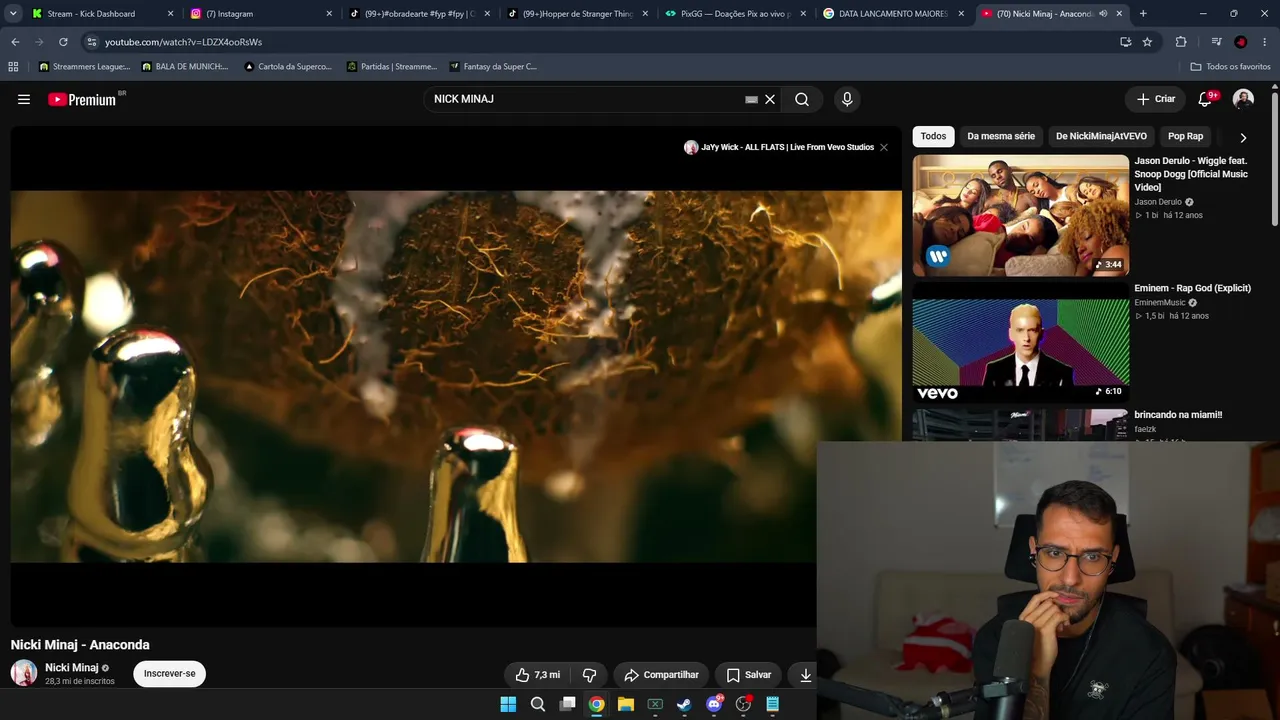Viewport: 1280px width, 720px height.
Task: Open Chrome media controls icon
Action: 1216,42
